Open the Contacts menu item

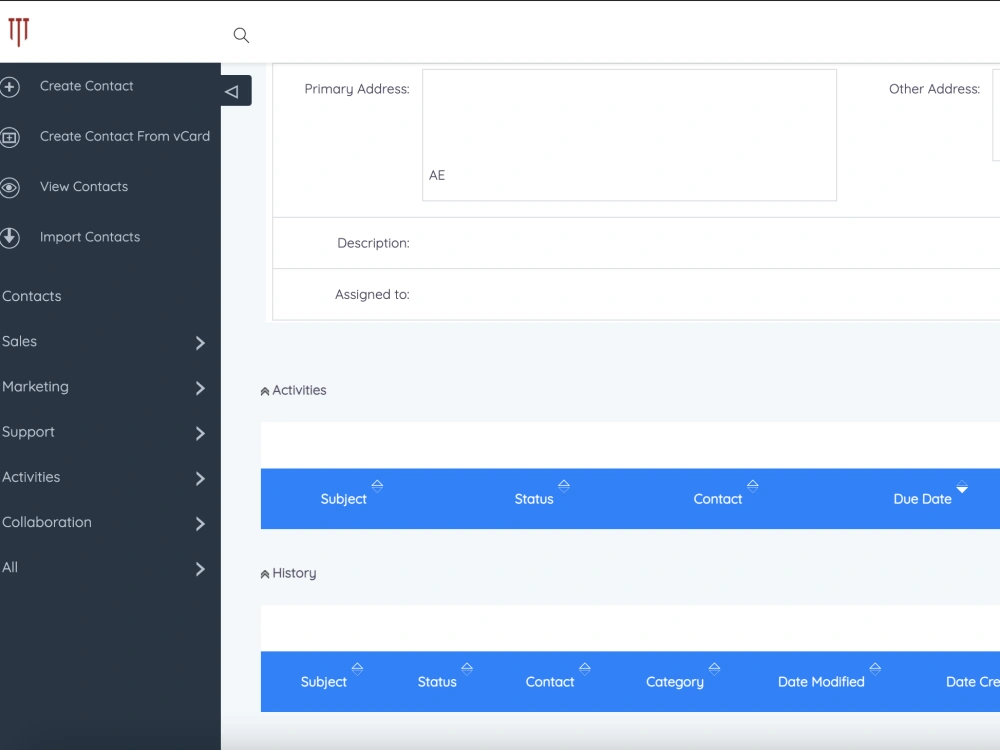coord(31,296)
